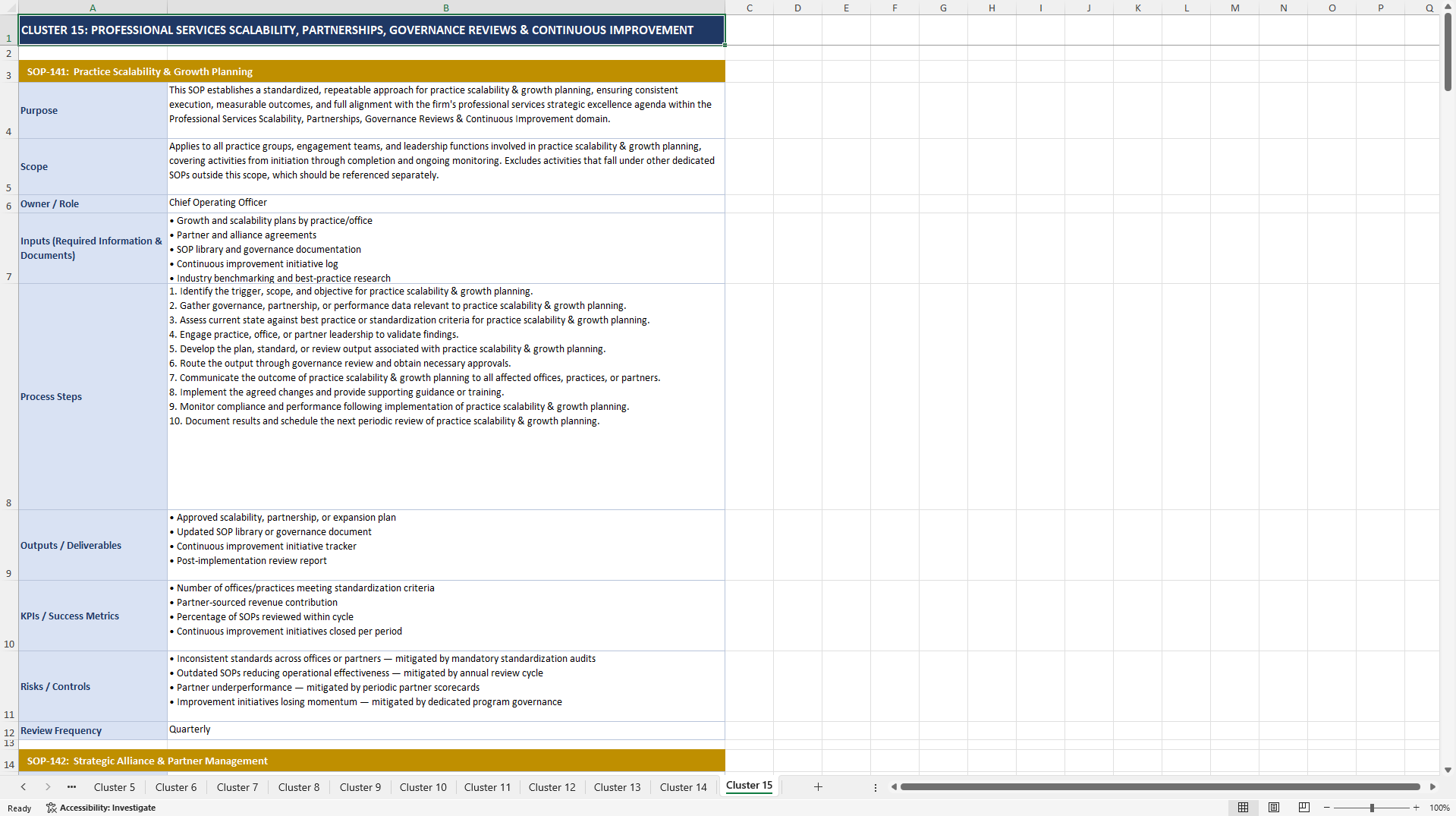Click the Chief Operating Officer cell
This screenshot has width=1456, height=816.
click(446, 203)
